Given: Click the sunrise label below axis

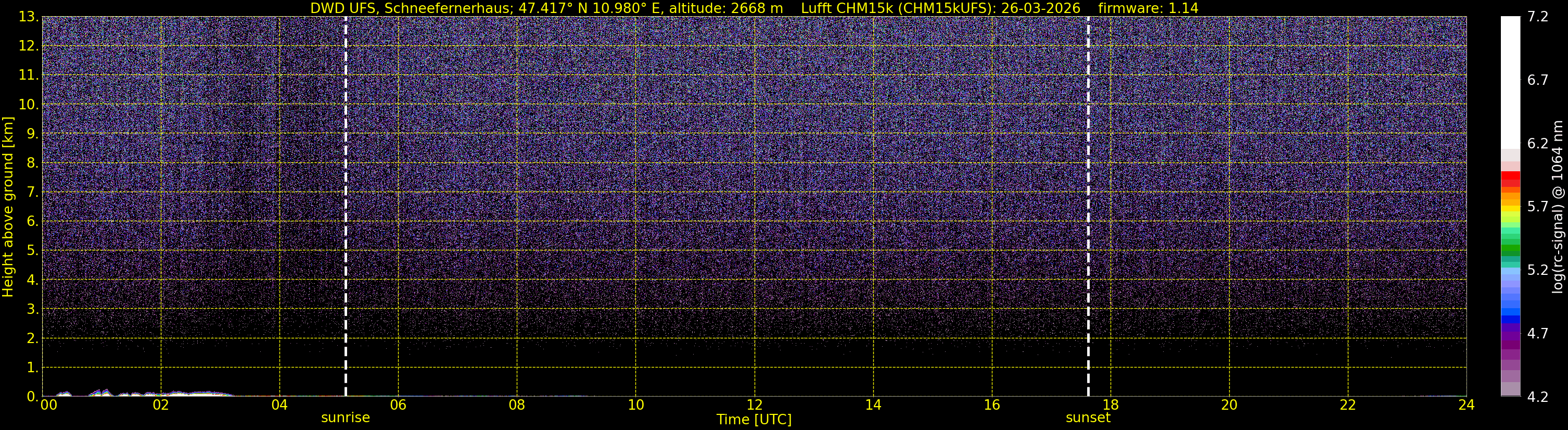Looking at the screenshot, I should [345, 418].
